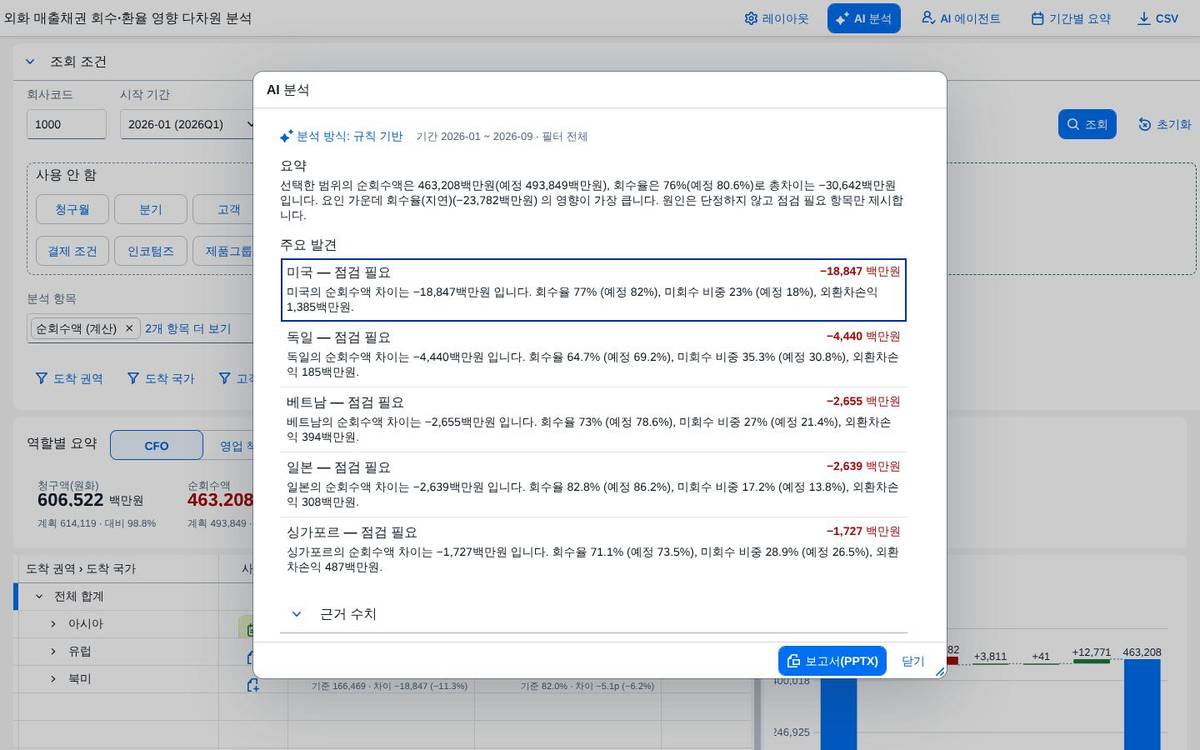This screenshot has width=1200, height=750.
Task: Click the +3,811 waterfall segment
Action: coord(990,662)
